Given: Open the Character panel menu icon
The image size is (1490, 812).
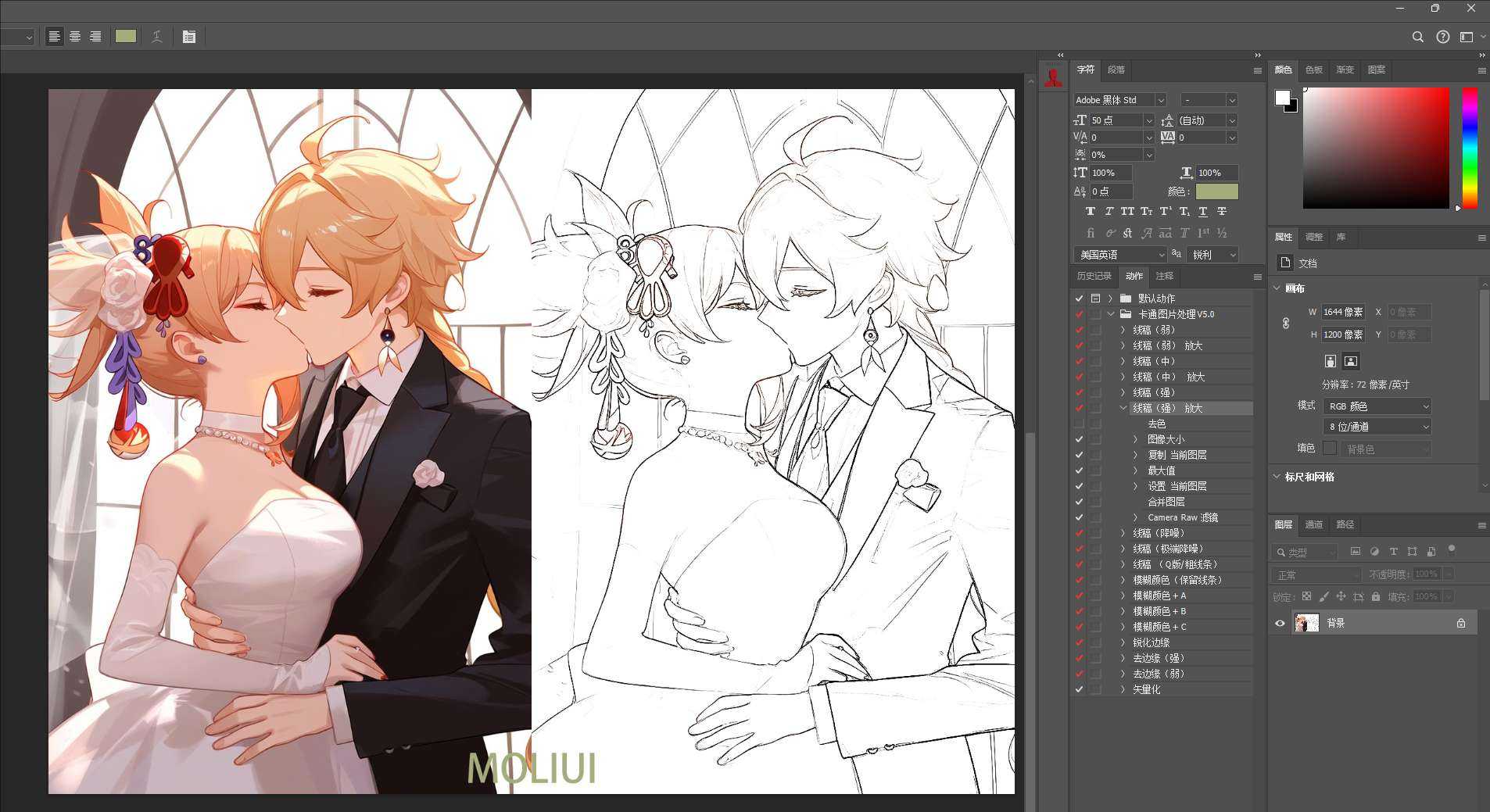Looking at the screenshot, I should pyautogui.click(x=1257, y=70).
